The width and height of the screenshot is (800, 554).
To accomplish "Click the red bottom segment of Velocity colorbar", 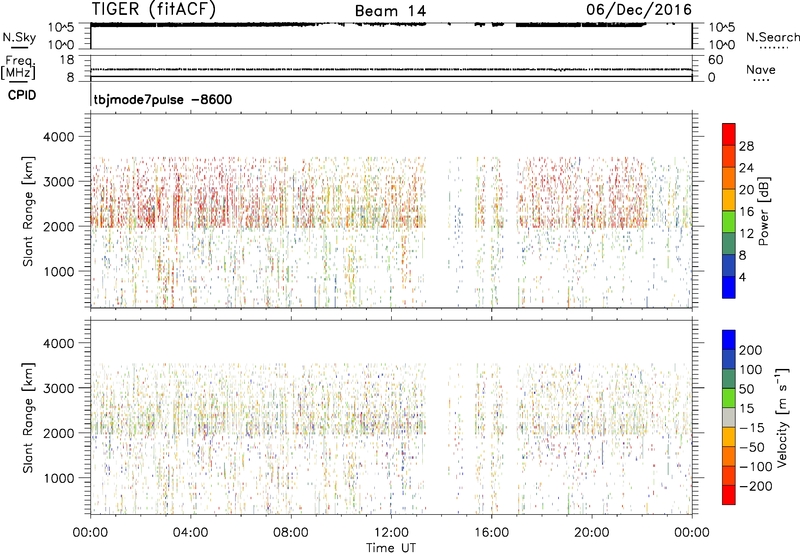I will [x=729, y=495].
